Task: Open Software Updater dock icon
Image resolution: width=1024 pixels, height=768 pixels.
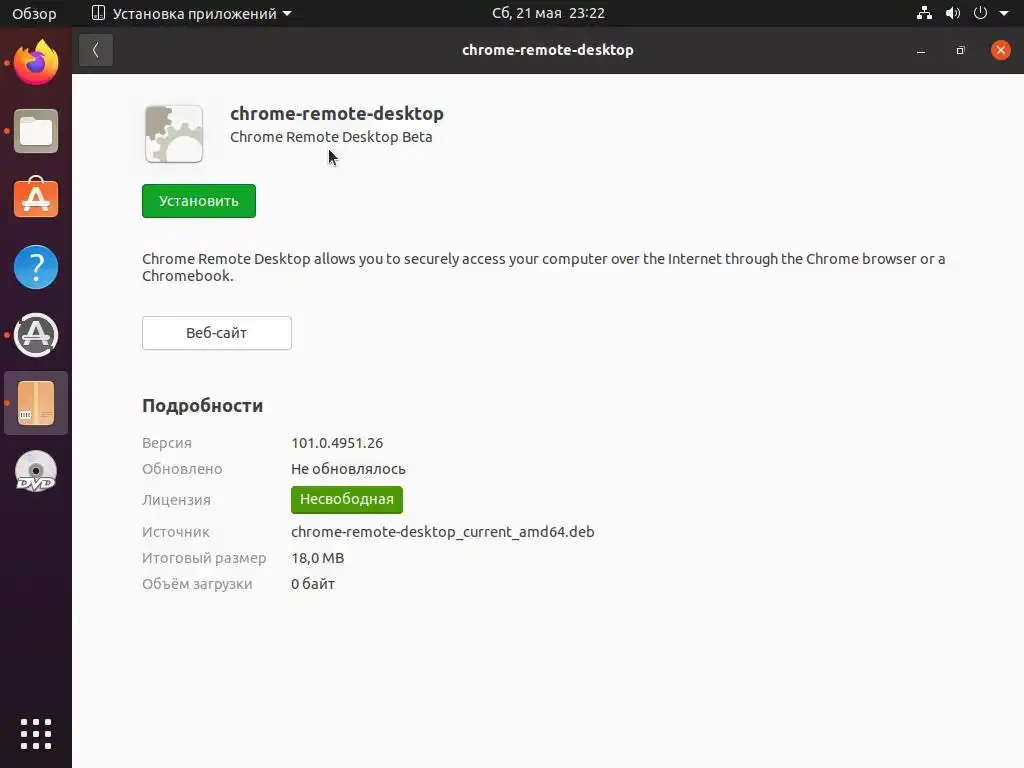Action: 36,335
